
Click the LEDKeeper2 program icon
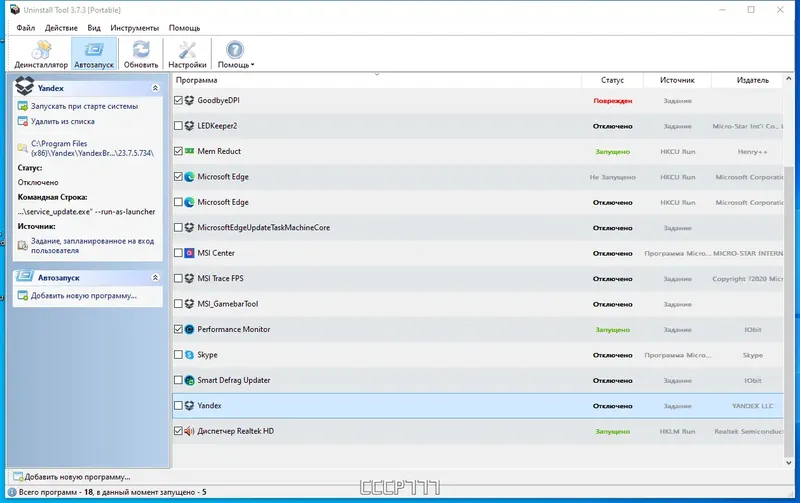point(189,126)
